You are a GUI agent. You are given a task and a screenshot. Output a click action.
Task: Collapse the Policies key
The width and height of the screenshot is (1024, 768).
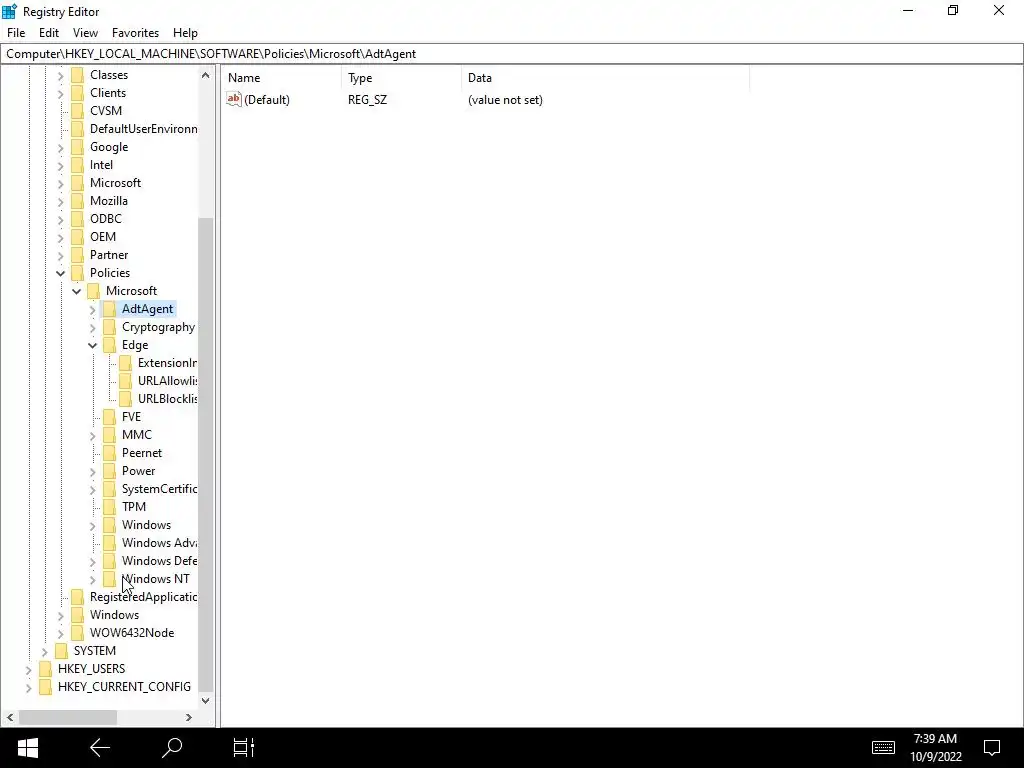pos(60,273)
